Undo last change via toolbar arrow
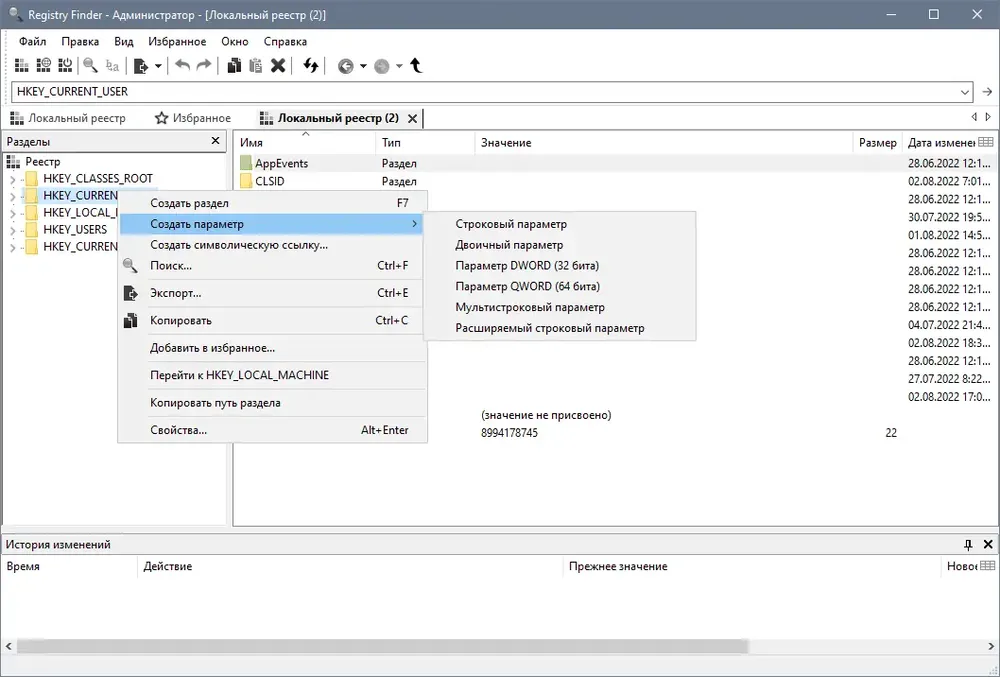Viewport: 1000px width, 677px height. pos(182,66)
